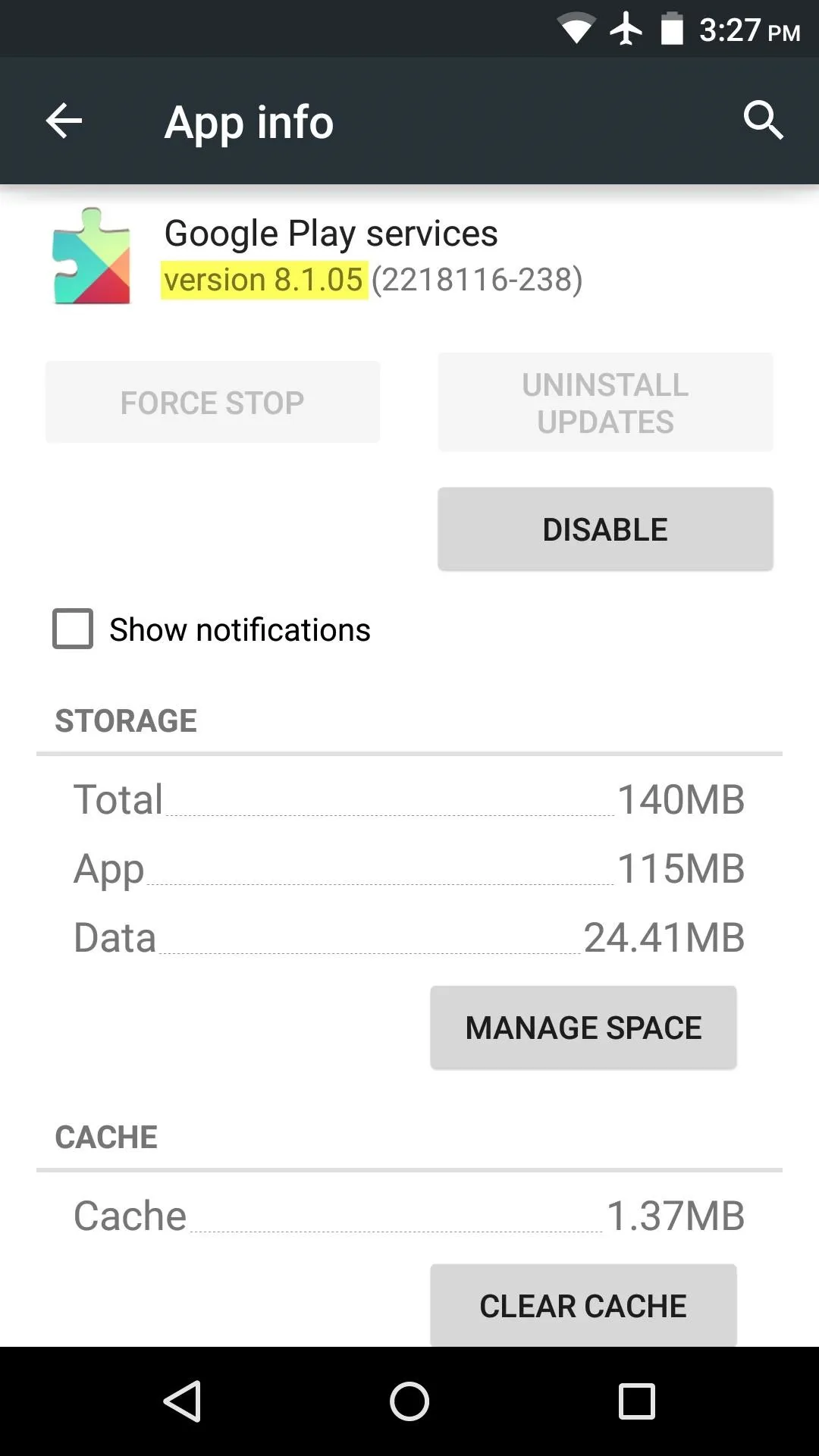Click the MANAGE SPACE button
Viewport: 819px width, 1456px height.
tap(583, 1028)
